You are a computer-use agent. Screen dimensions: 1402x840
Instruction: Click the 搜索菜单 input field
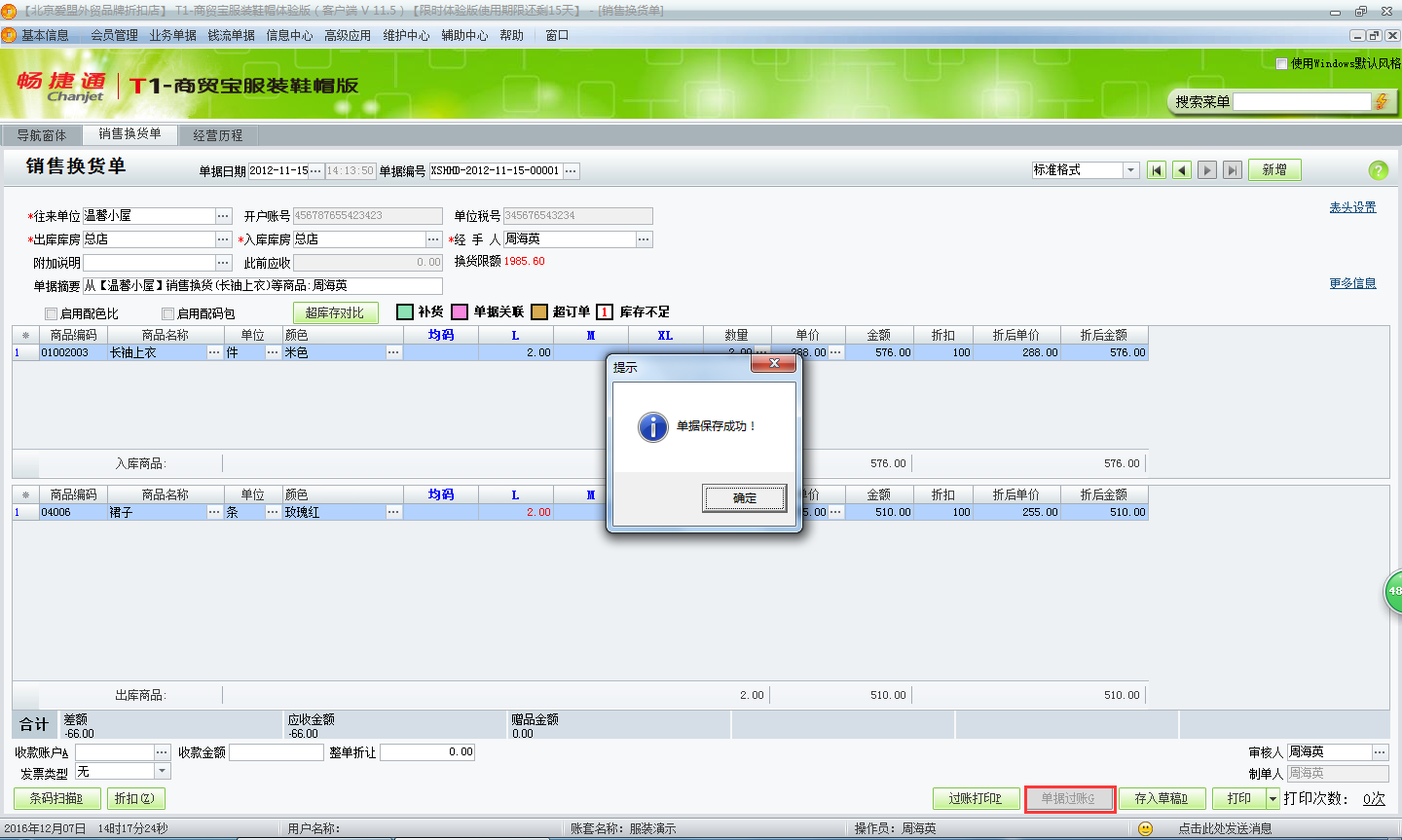[x=1302, y=101]
